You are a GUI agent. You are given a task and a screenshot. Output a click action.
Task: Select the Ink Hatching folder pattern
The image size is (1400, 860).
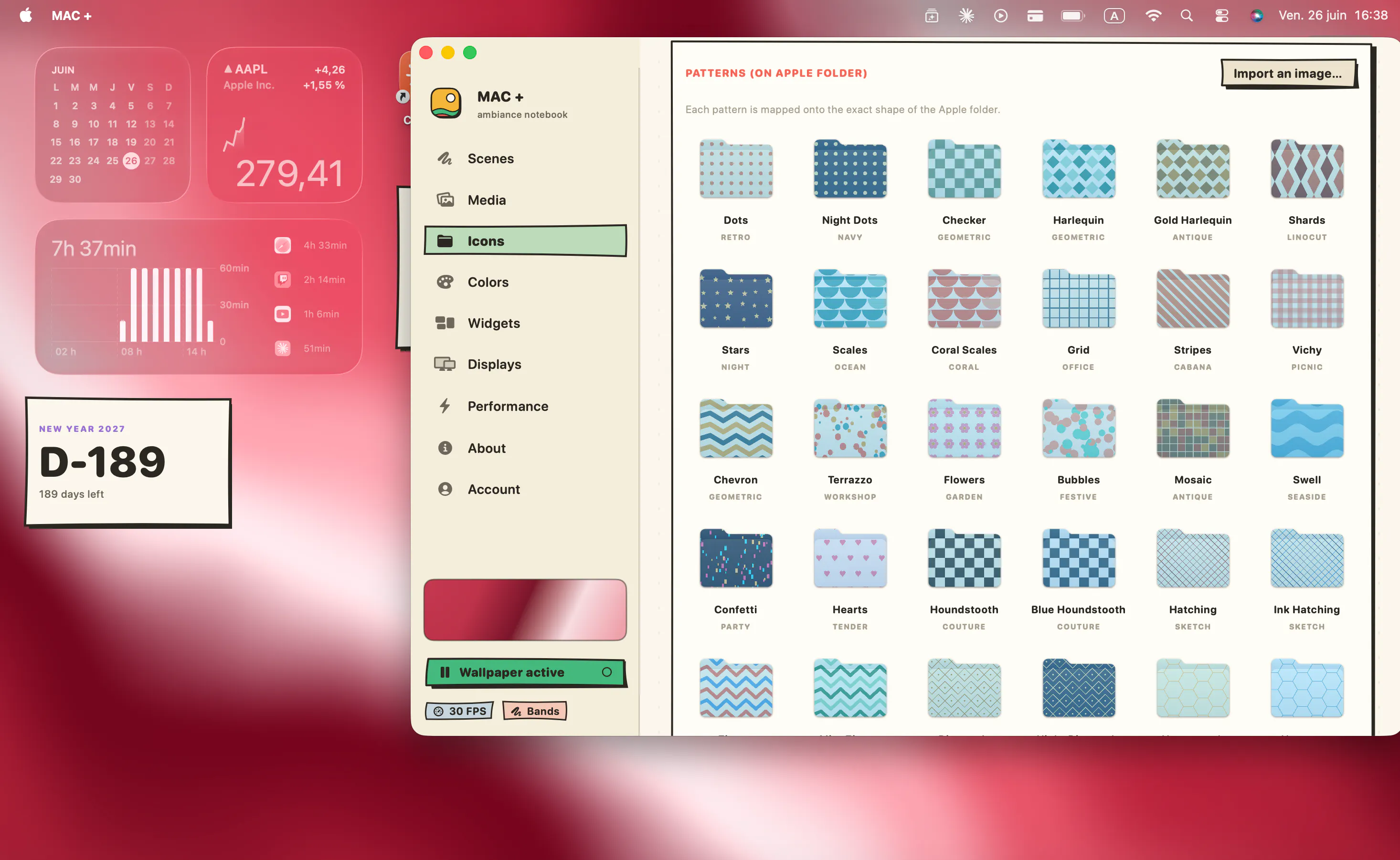(x=1307, y=558)
